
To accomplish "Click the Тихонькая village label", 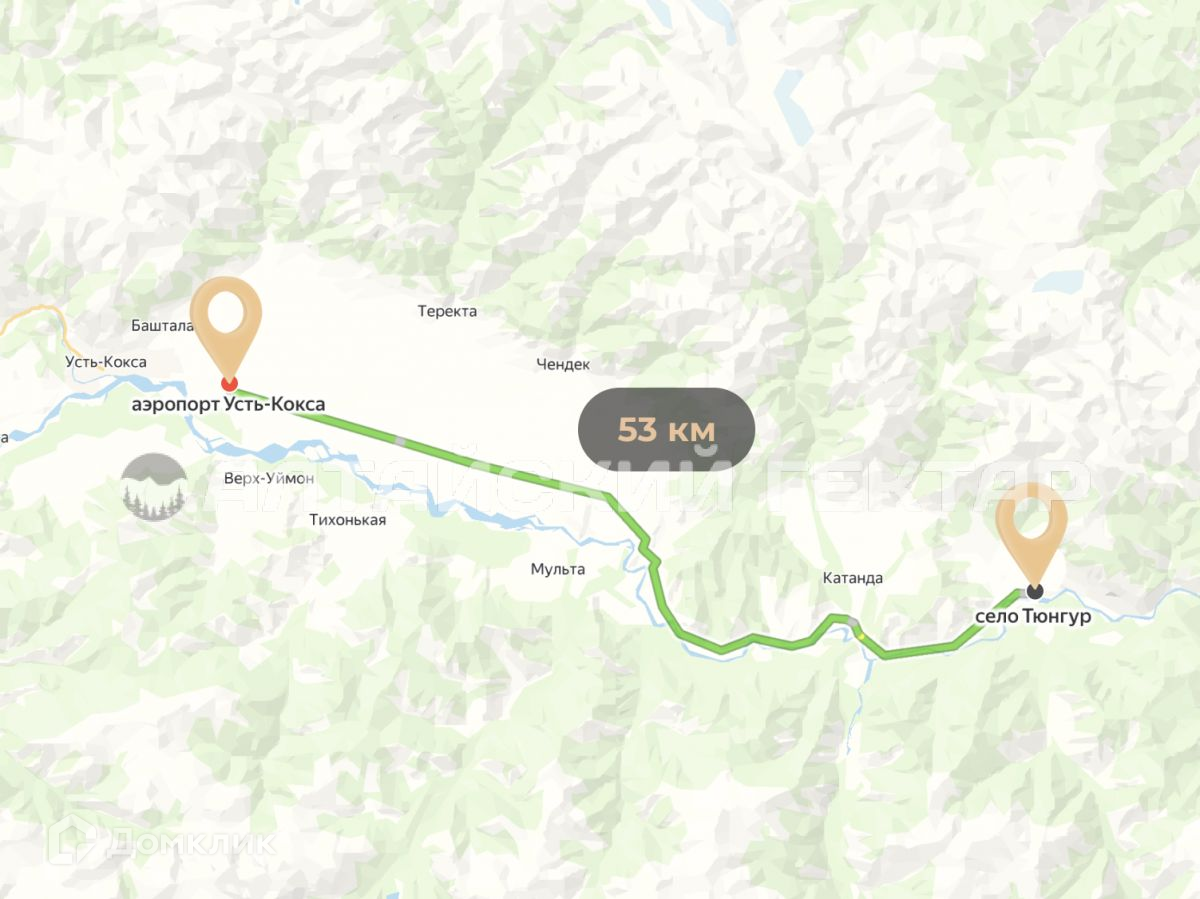I will pos(348,520).
